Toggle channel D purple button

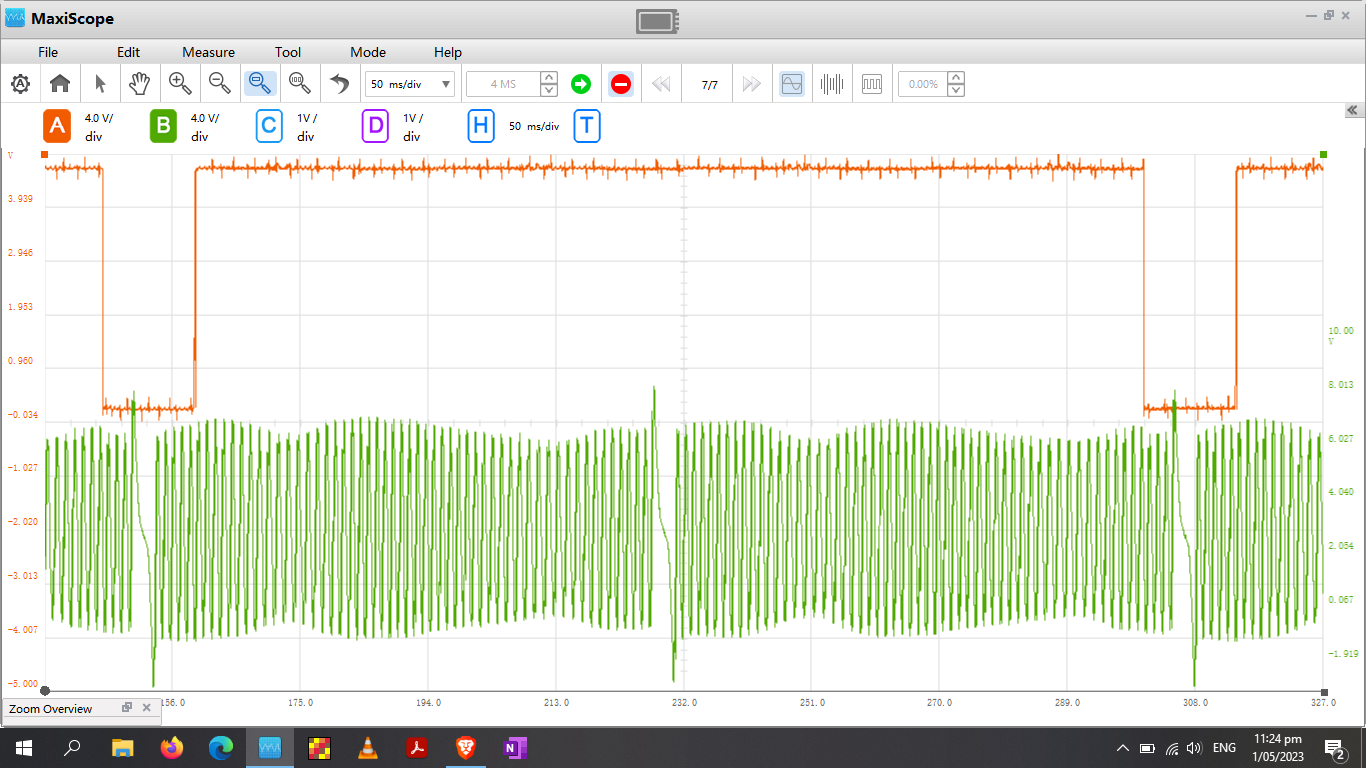coord(375,126)
